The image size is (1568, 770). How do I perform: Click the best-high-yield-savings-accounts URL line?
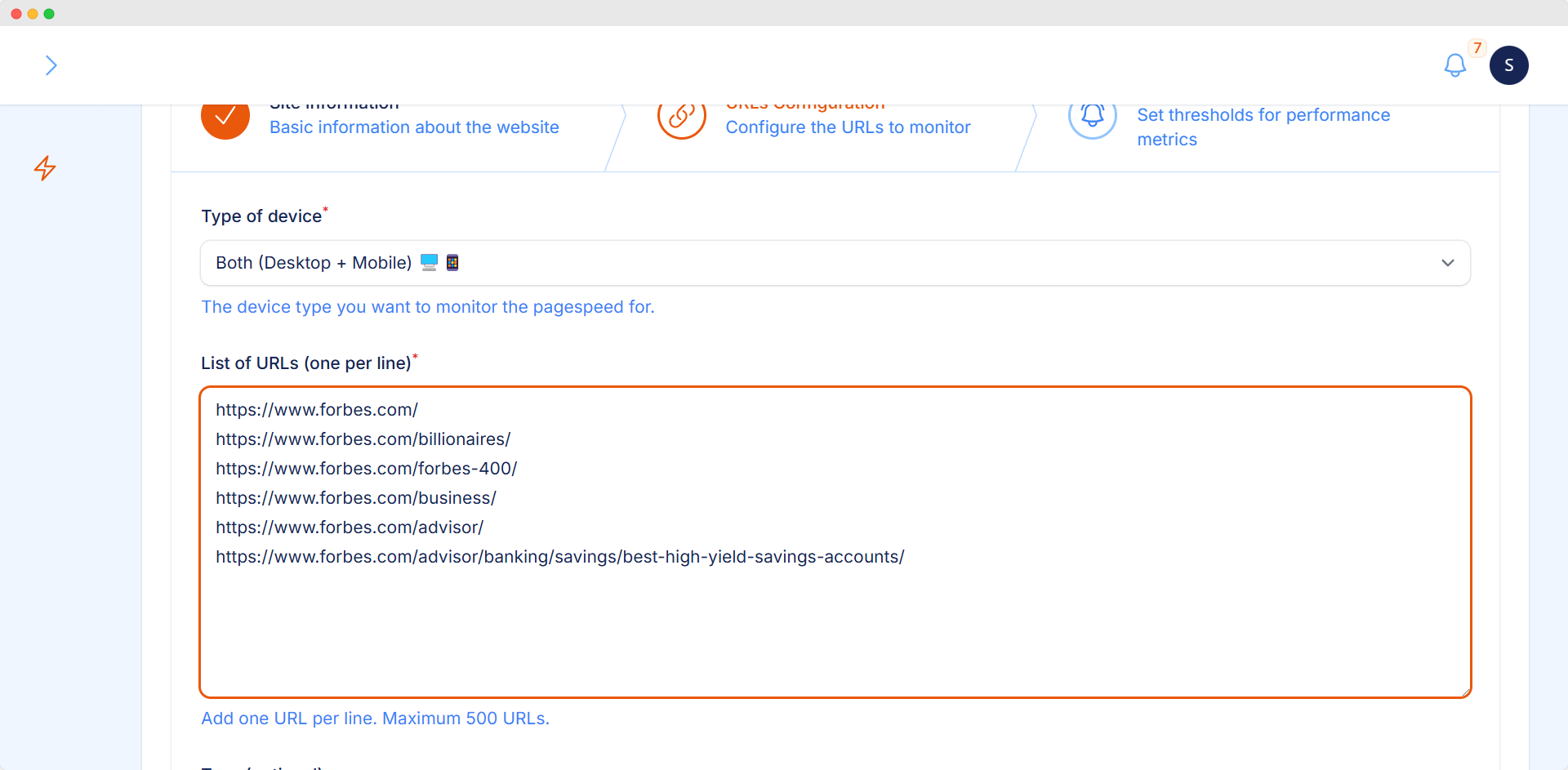tap(559, 557)
